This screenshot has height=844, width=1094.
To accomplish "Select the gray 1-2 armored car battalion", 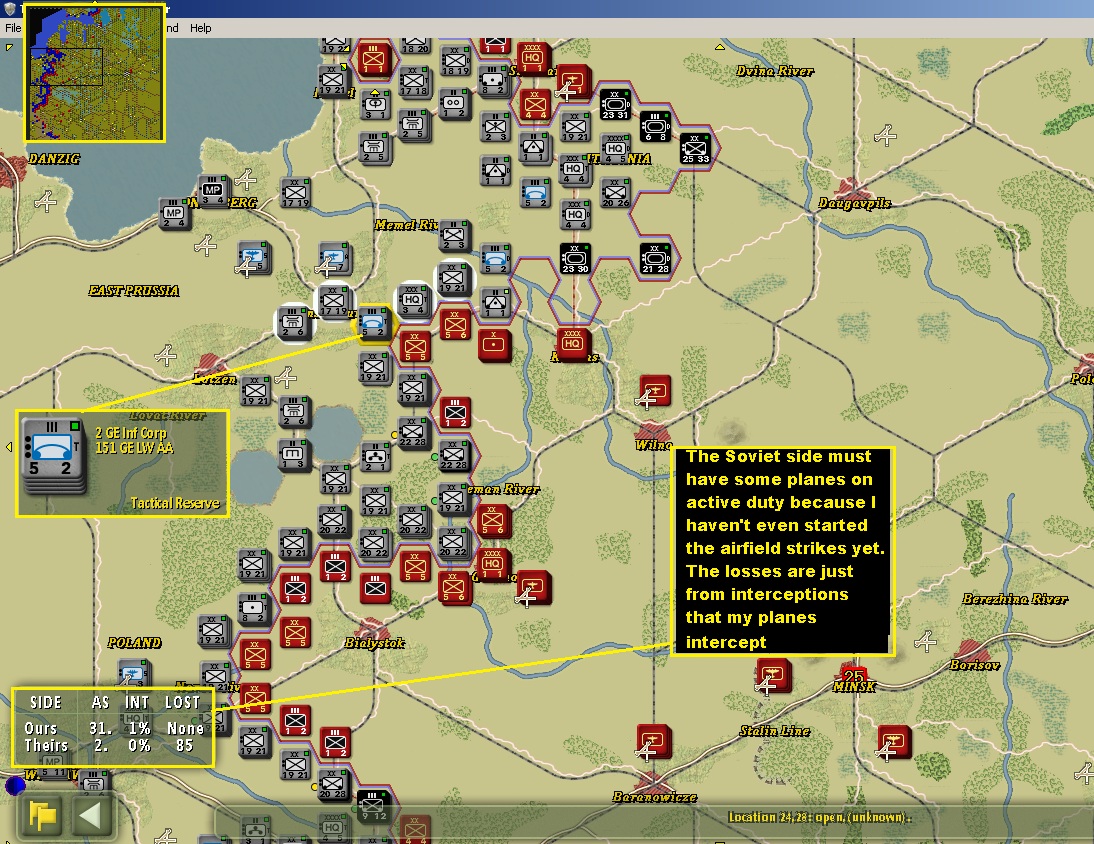I will pos(454,103).
